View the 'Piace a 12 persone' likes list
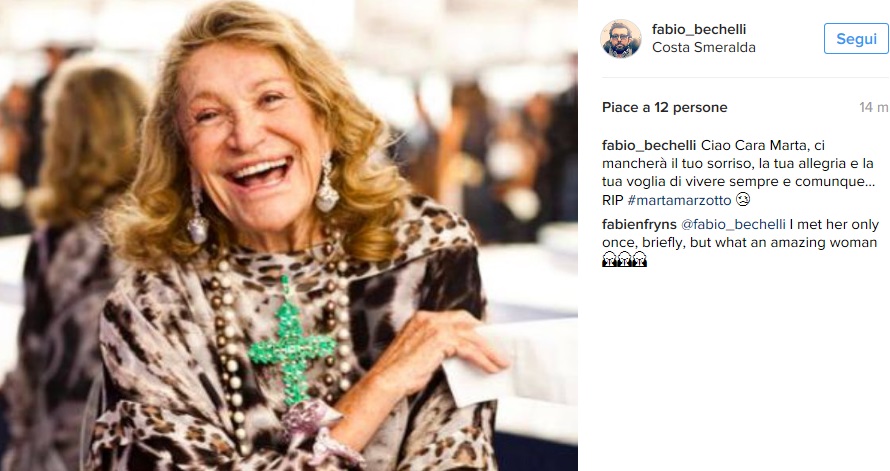This screenshot has height=471, width=890. [665, 107]
